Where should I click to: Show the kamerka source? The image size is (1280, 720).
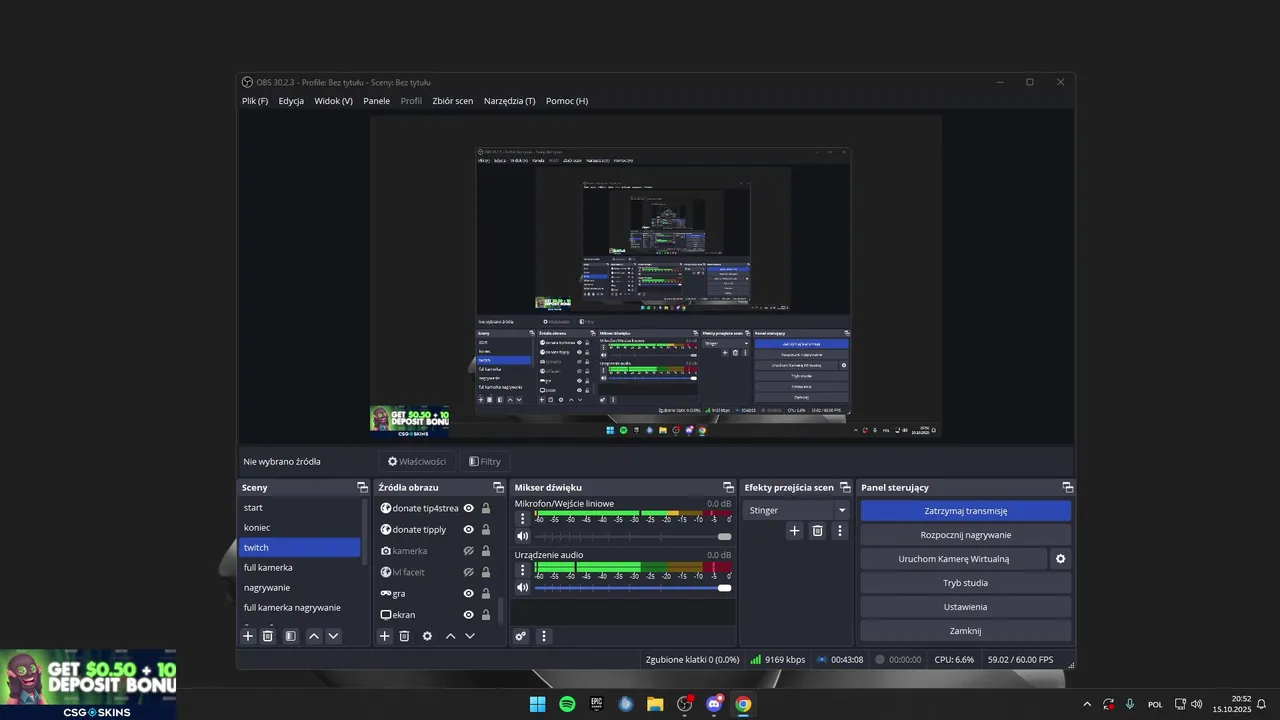pyautogui.click(x=468, y=551)
